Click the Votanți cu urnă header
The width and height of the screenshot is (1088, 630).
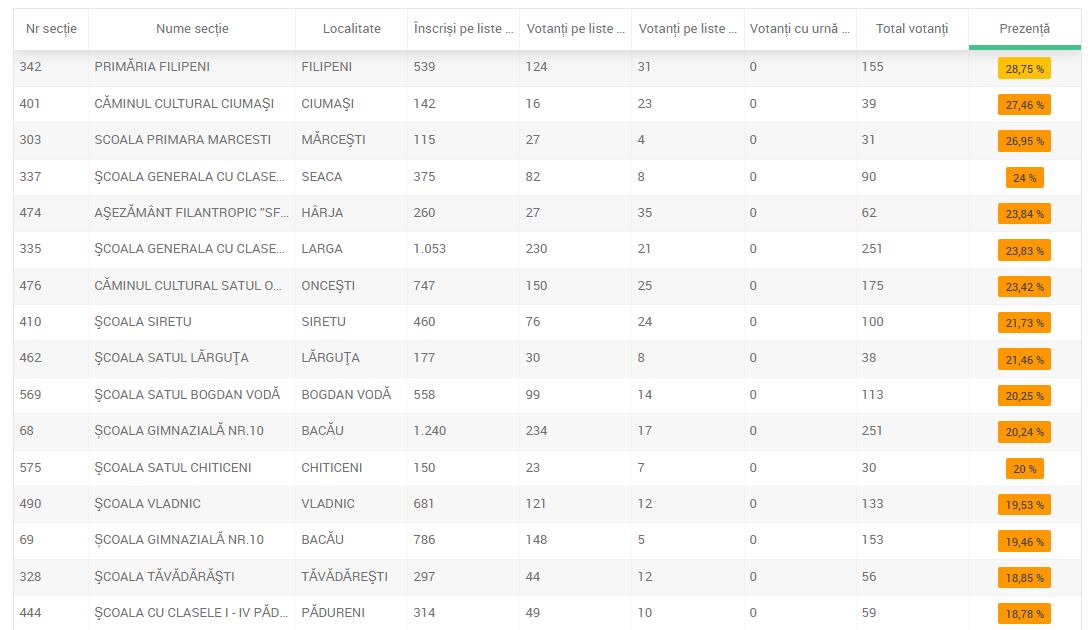pos(799,29)
